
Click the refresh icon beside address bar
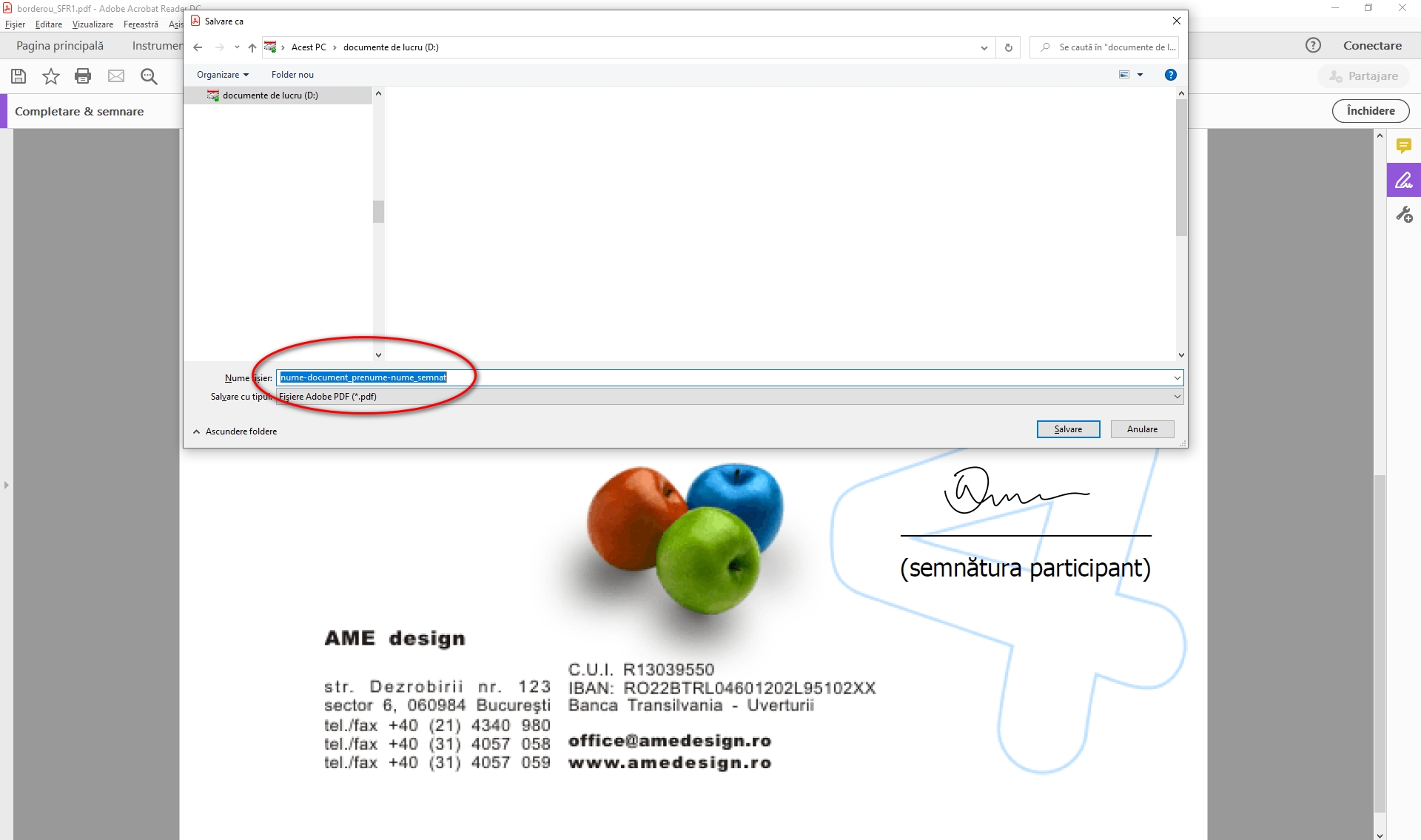[1008, 47]
